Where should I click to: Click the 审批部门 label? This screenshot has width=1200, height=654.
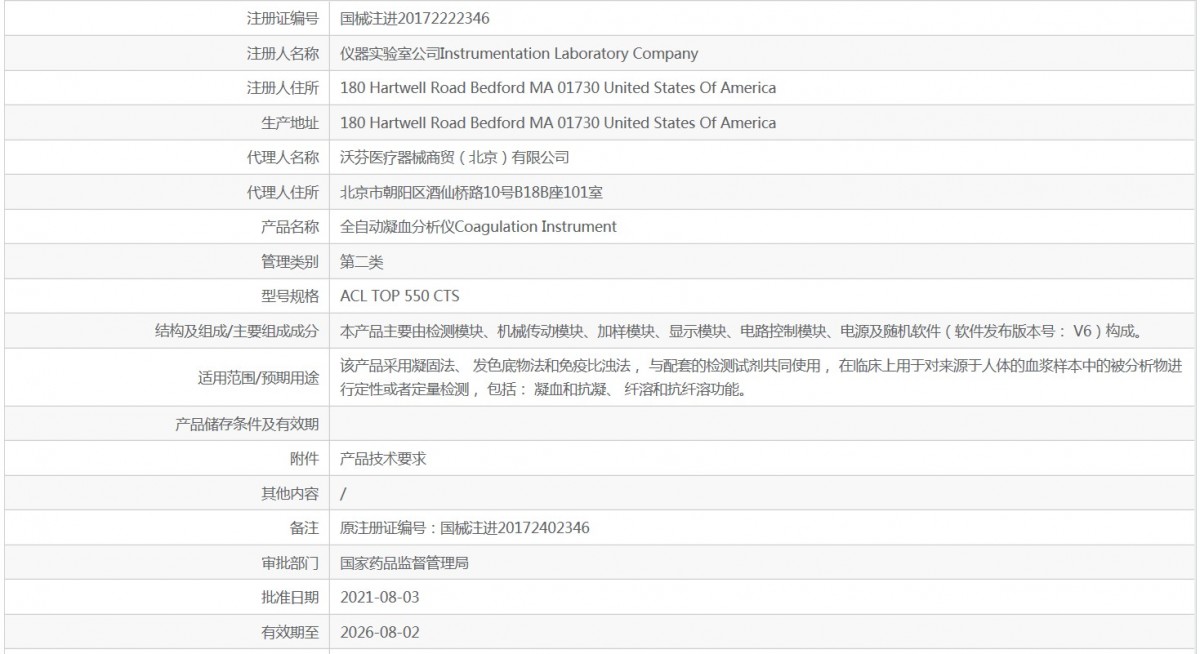(x=290, y=563)
